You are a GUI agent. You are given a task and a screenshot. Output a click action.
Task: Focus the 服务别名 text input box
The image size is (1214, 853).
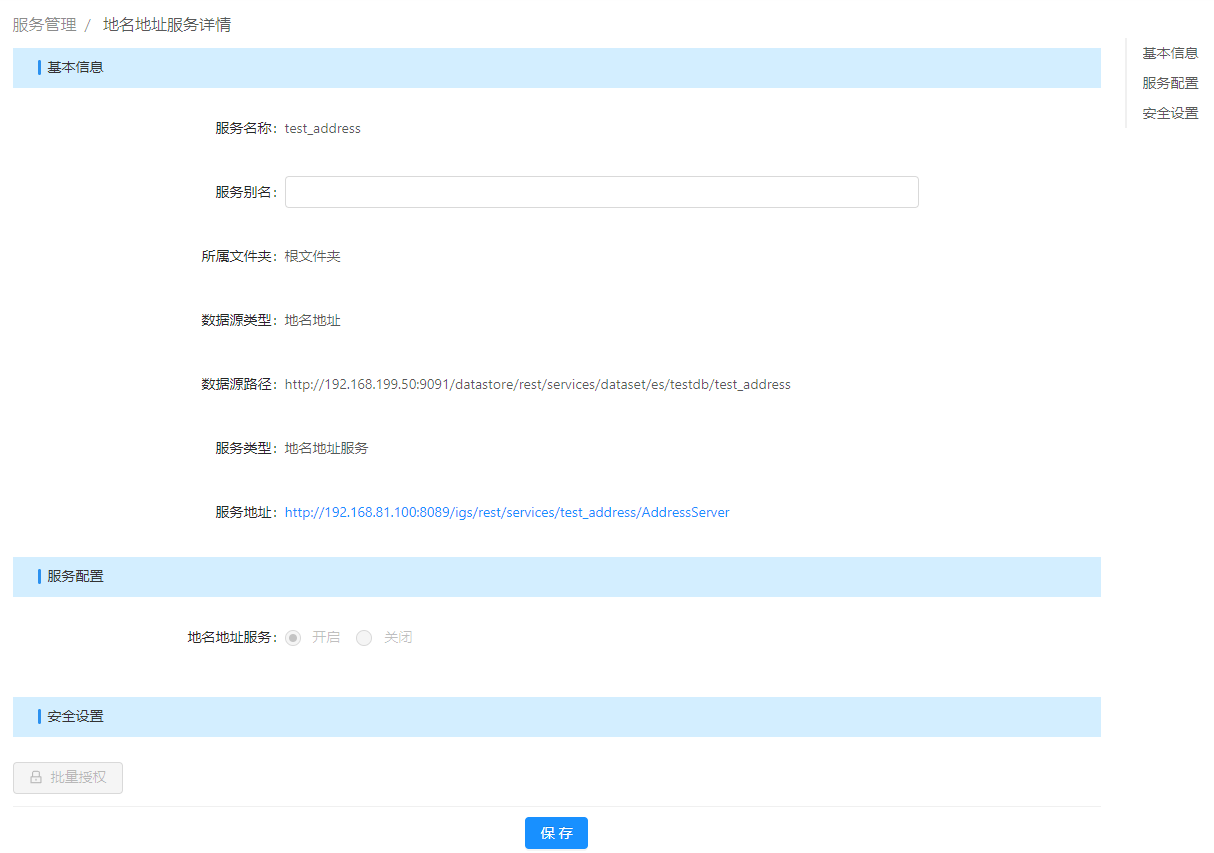601,192
